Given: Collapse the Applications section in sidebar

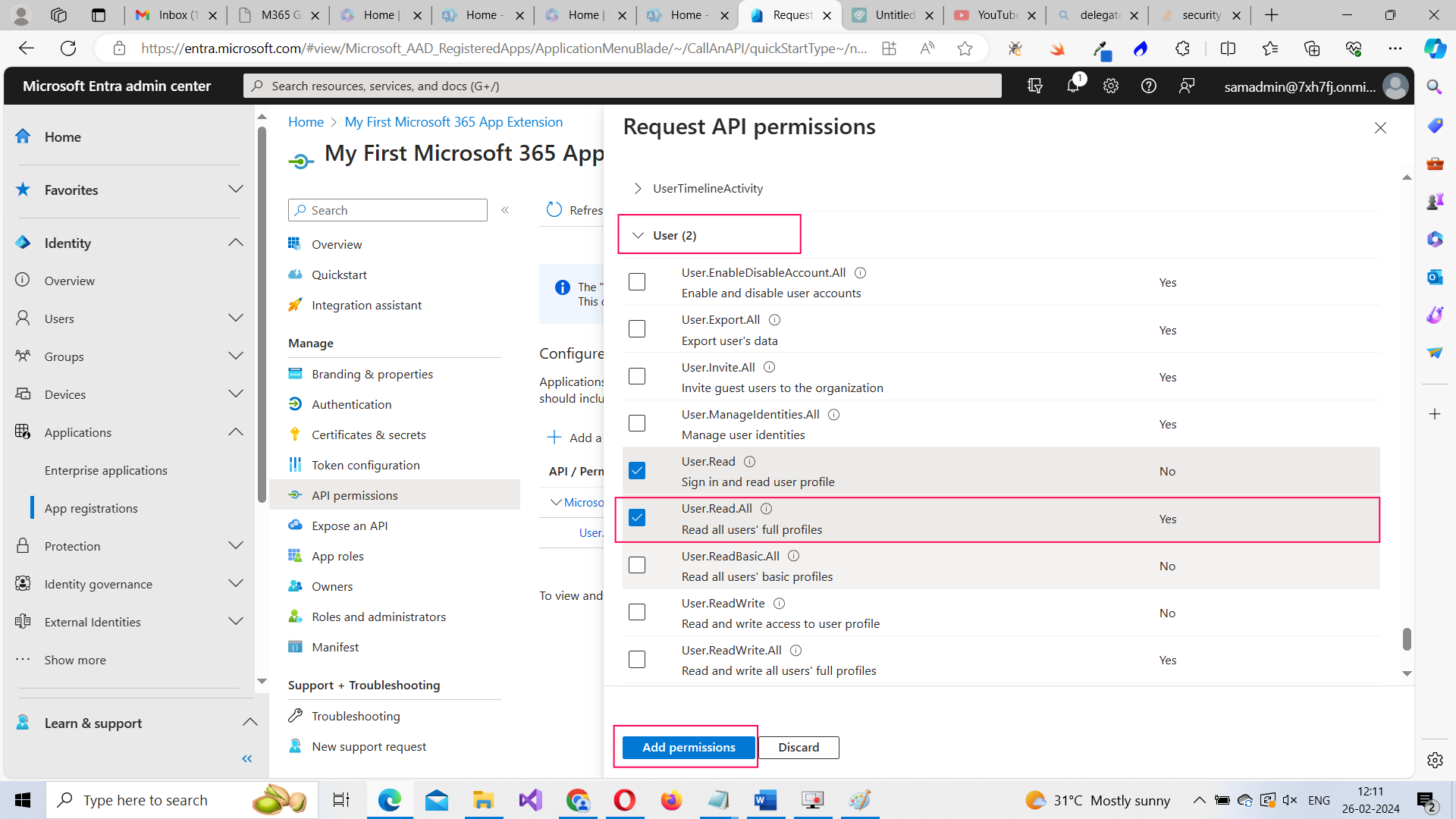Looking at the screenshot, I should pos(236,431).
